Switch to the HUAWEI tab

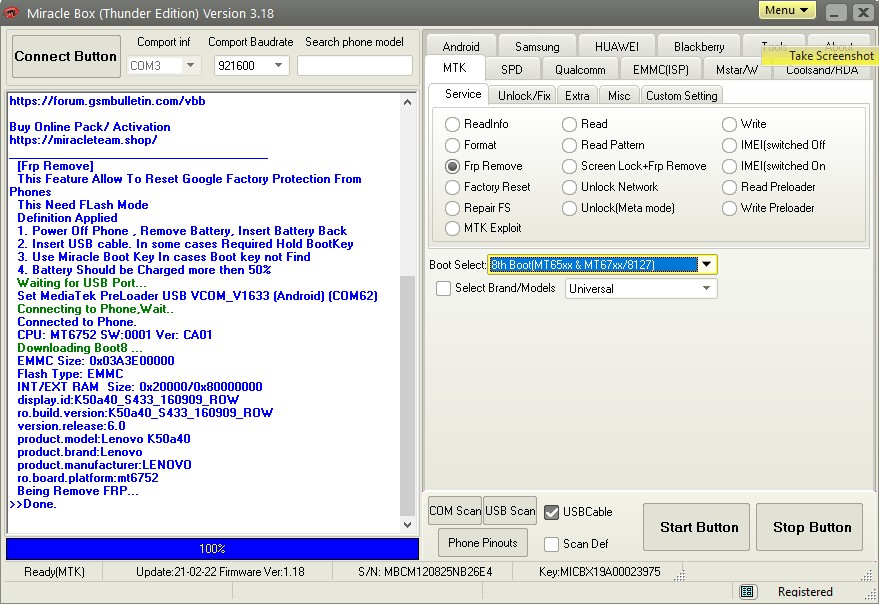617,47
